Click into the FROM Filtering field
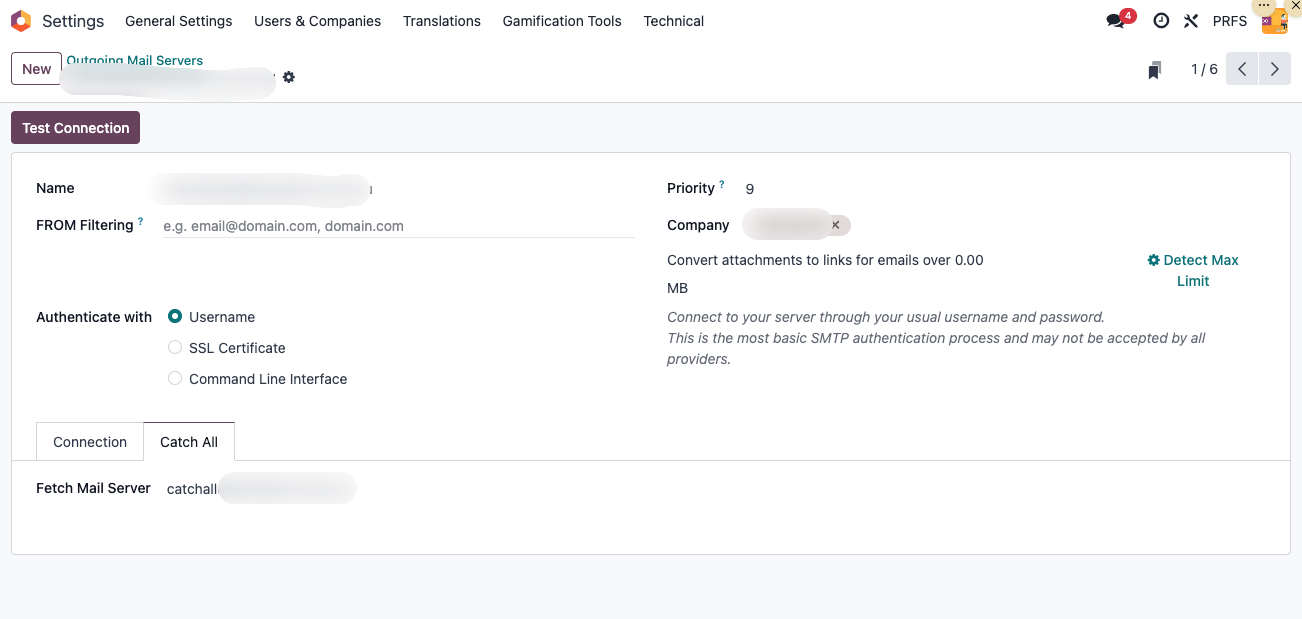The image size is (1302, 619). 398,226
